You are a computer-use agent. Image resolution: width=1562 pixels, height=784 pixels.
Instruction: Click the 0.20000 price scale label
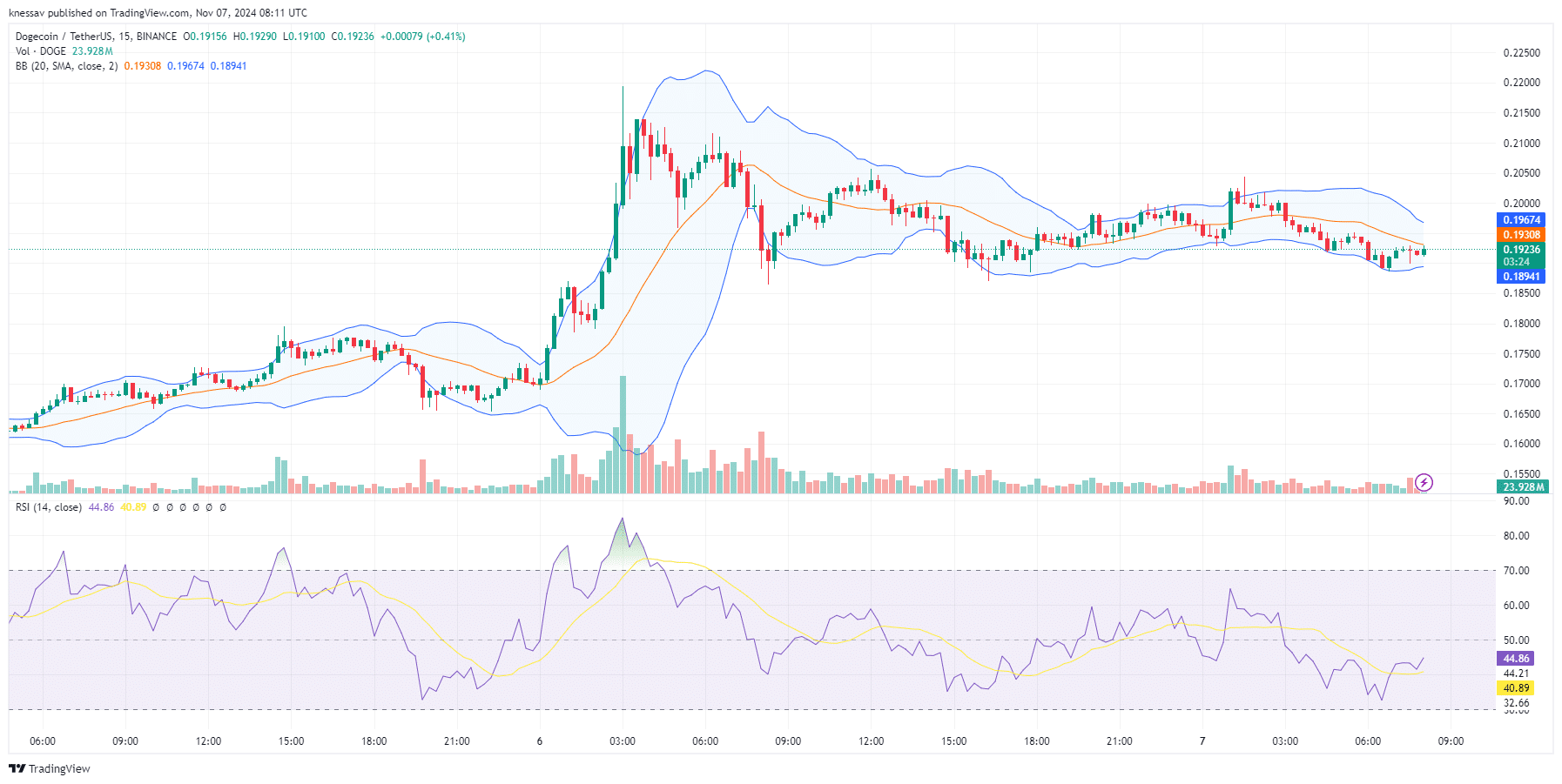pyautogui.click(x=1522, y=204)
